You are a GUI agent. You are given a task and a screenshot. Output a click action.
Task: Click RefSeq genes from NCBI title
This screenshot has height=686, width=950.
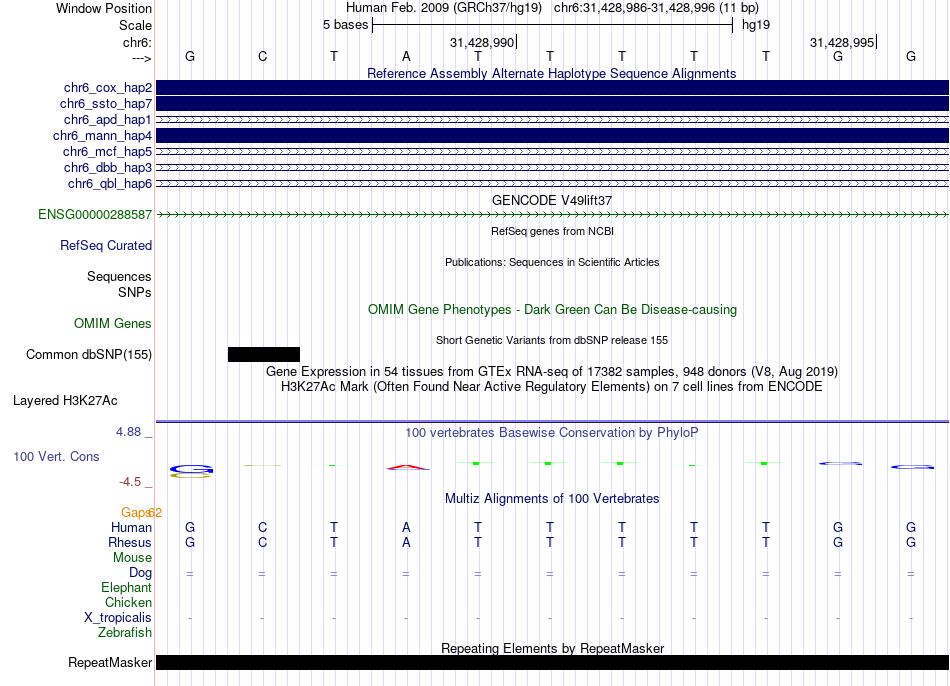[552, 231]
